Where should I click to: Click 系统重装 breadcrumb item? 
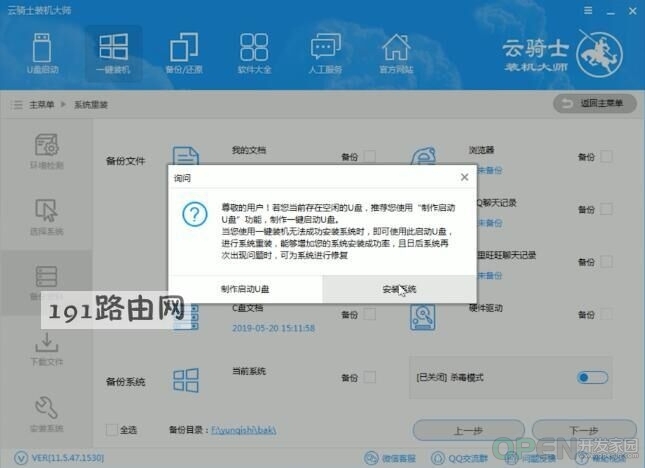[90, 104]
